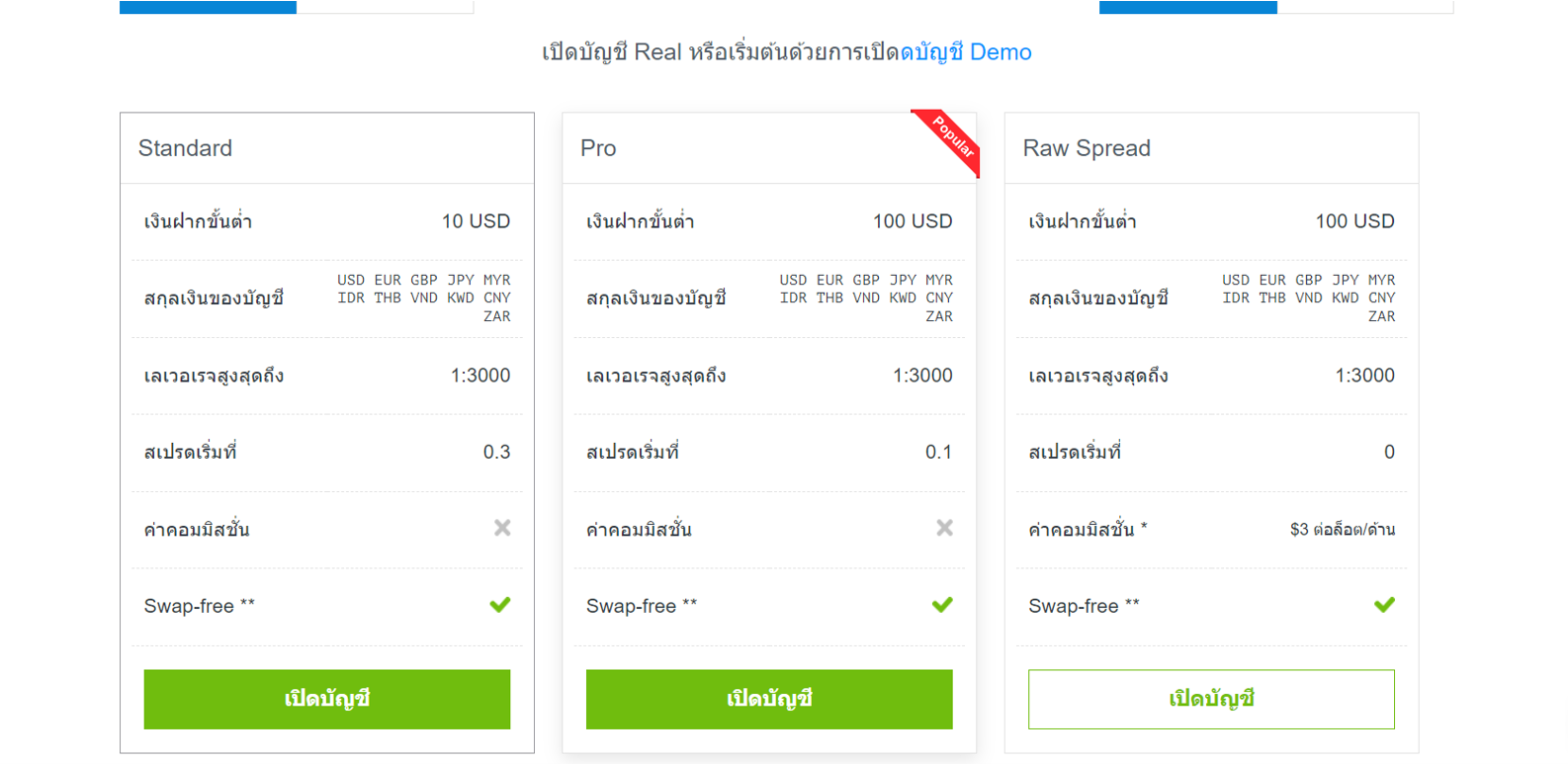
Task: Click the blue tab bar at top left
Action: tap(208, 7)
